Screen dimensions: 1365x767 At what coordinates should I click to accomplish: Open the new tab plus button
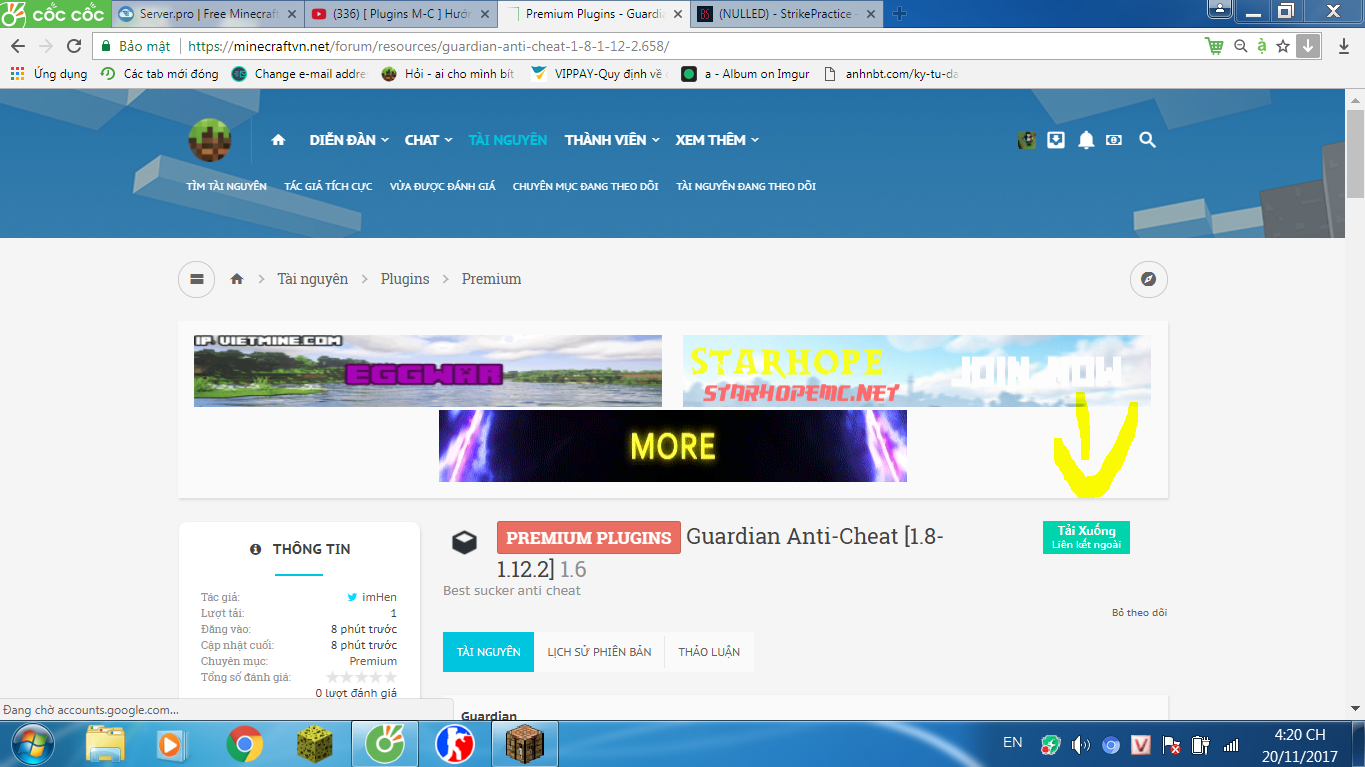pyautogui.click(x=899, y=14)
